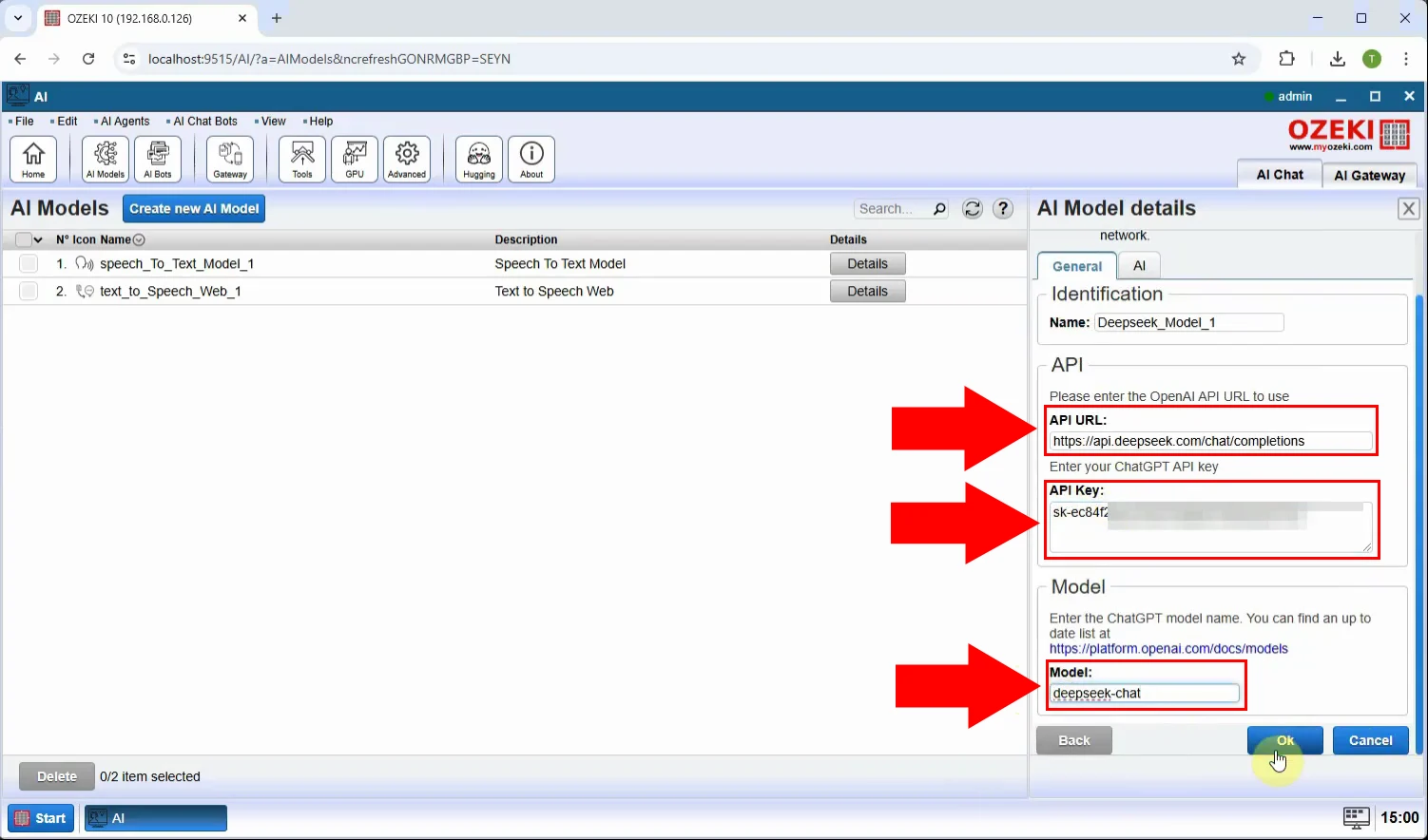Open Details for speech_To_Text_Model_1
The image size is (1428, 840).
tap(867, 264)
